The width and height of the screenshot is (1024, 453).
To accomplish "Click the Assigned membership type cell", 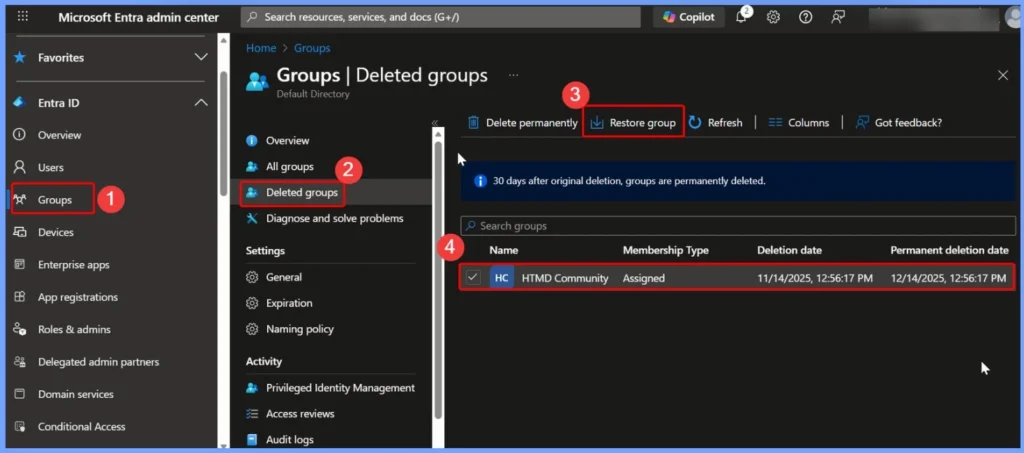I will coord(644,278).
